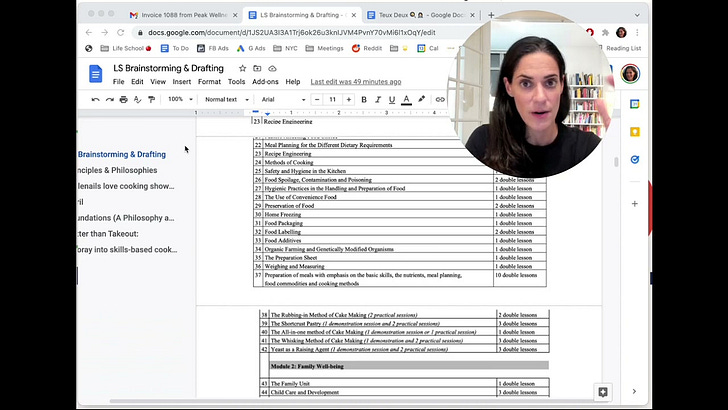Open a new browser tab
Image resolution: width=728 pixels, height=410 pixels.
[x=491, y=15]
